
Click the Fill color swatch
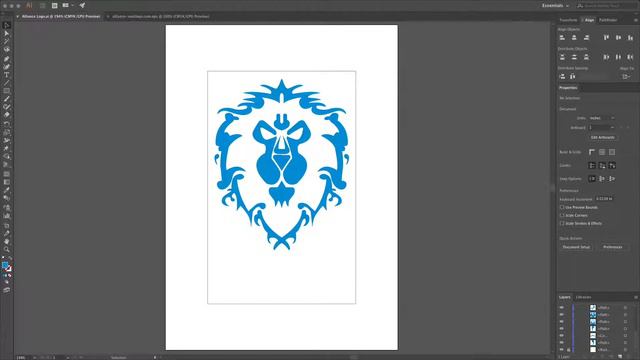pos(5,266)
